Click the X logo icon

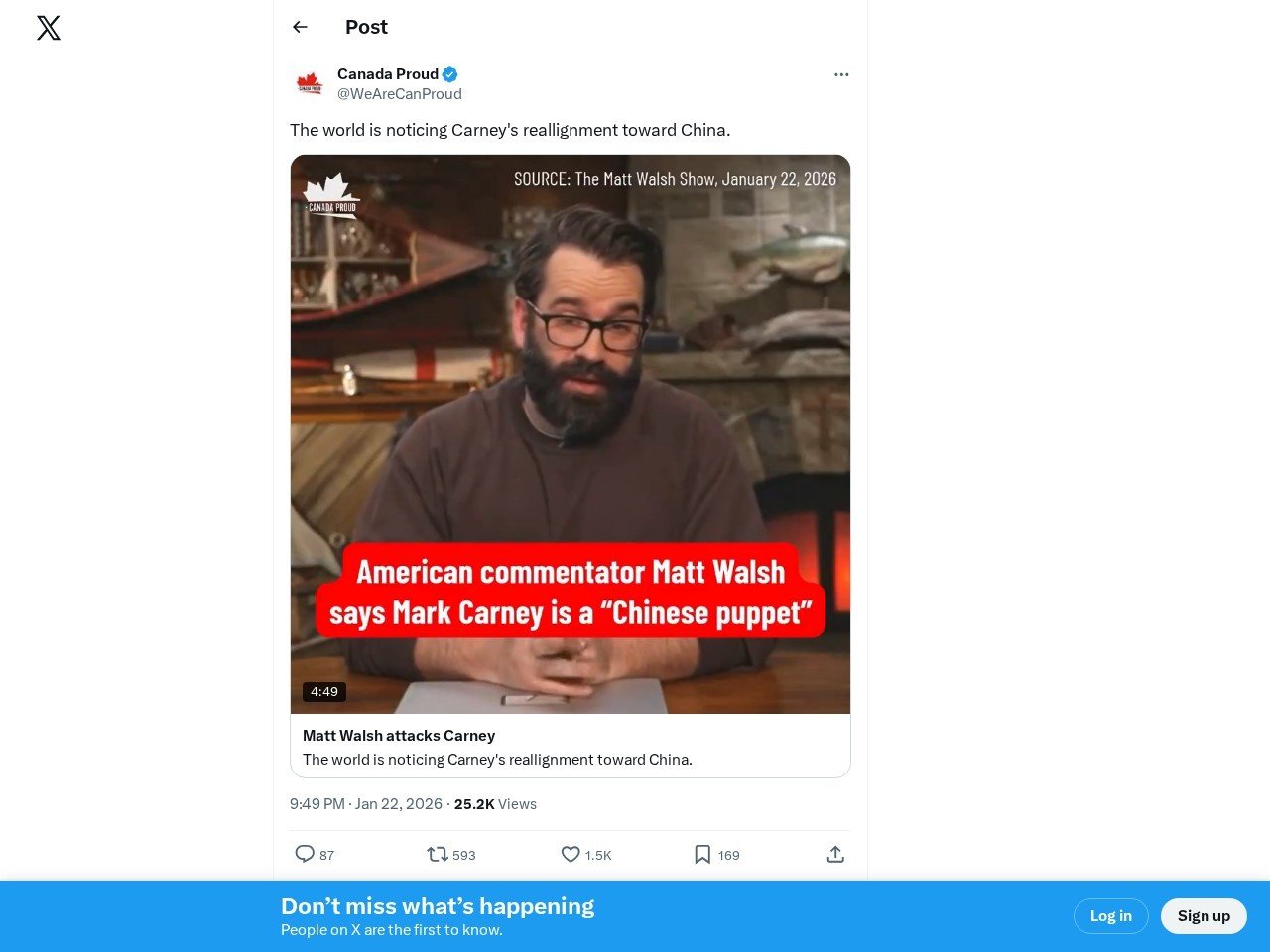(49, 28)
